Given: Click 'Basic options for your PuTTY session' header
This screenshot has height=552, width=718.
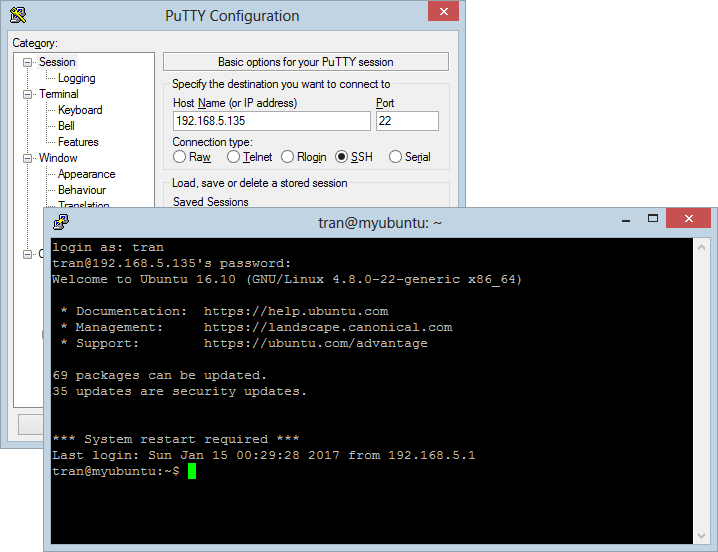Looking at the screenshot, I should (306, 62).
